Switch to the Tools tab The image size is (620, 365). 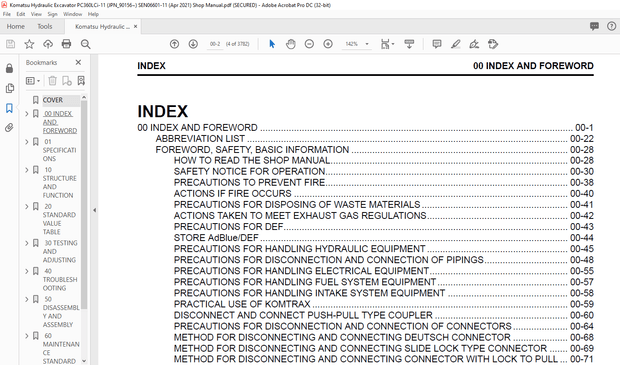click(45, 26)
